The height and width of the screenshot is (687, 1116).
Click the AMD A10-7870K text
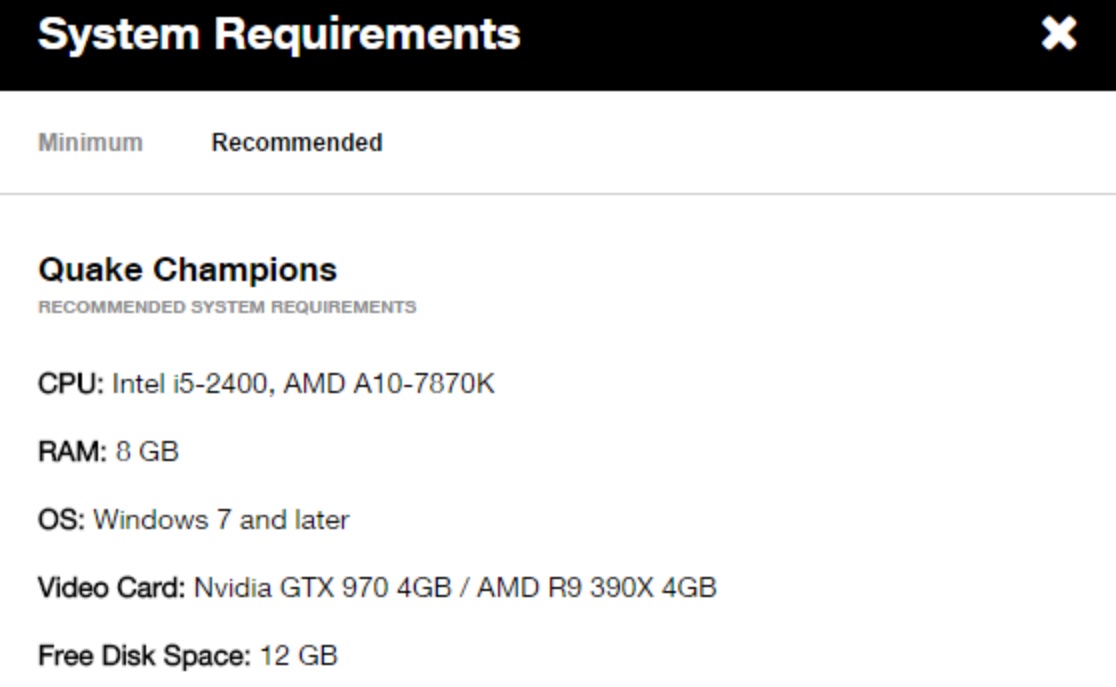point(389,384)
